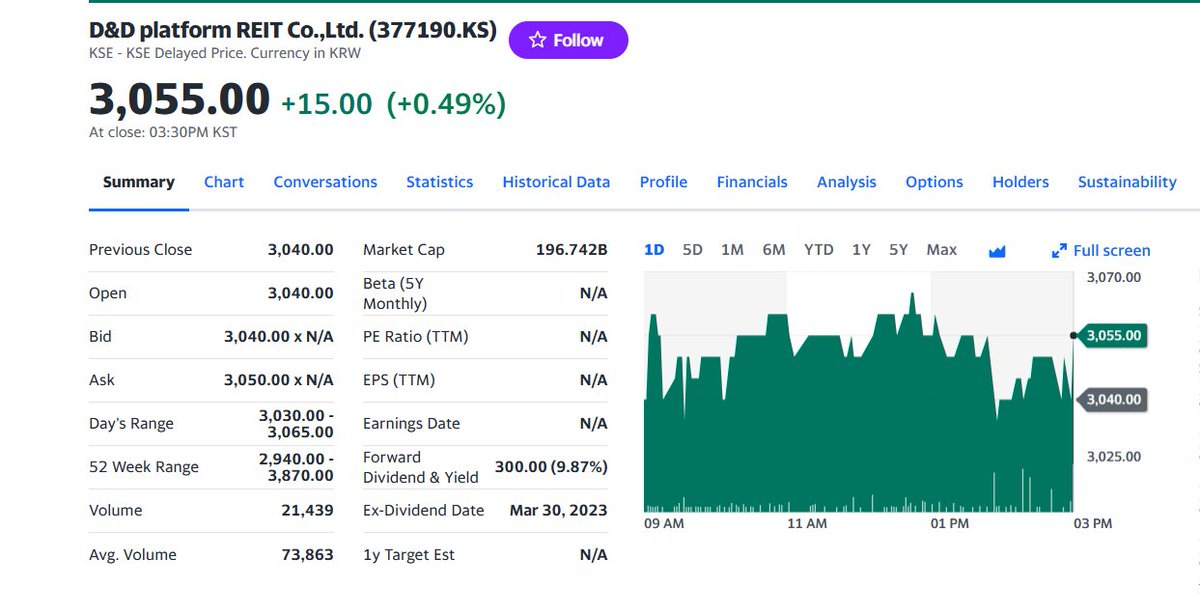Viewport: 1200px width, 615px height.
Task: Click the EPS (TTM) label
Action: tap(399, 380)
